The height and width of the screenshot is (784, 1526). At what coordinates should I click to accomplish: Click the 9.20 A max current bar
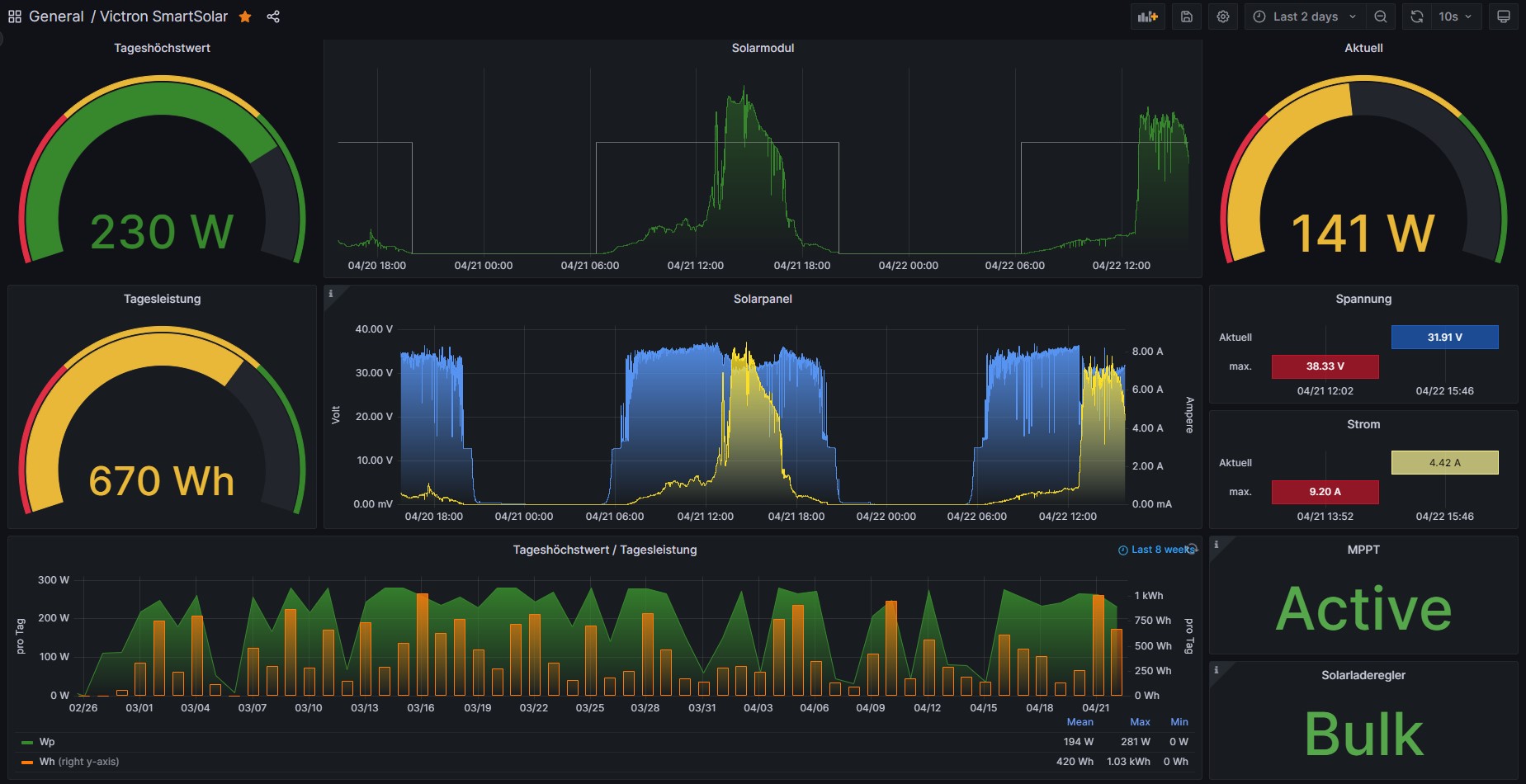pyautogui.click(x=1325, y=491)
